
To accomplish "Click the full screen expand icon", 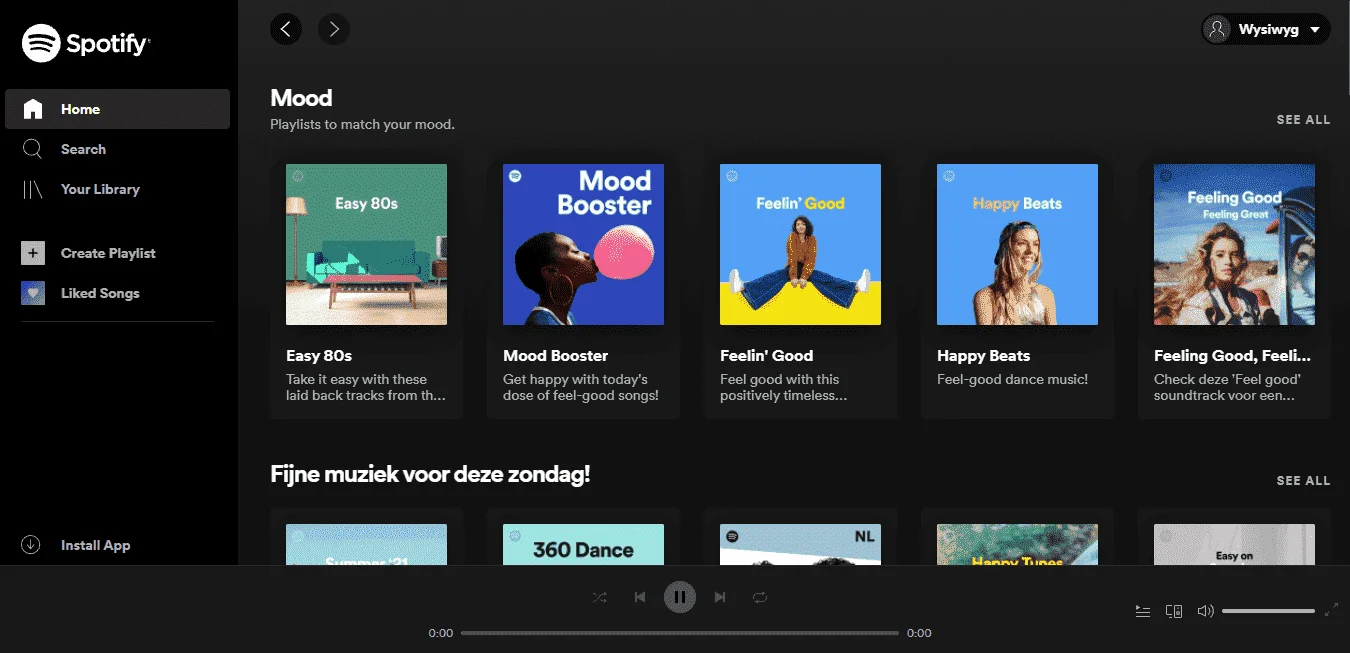I will coord(1331,610).
